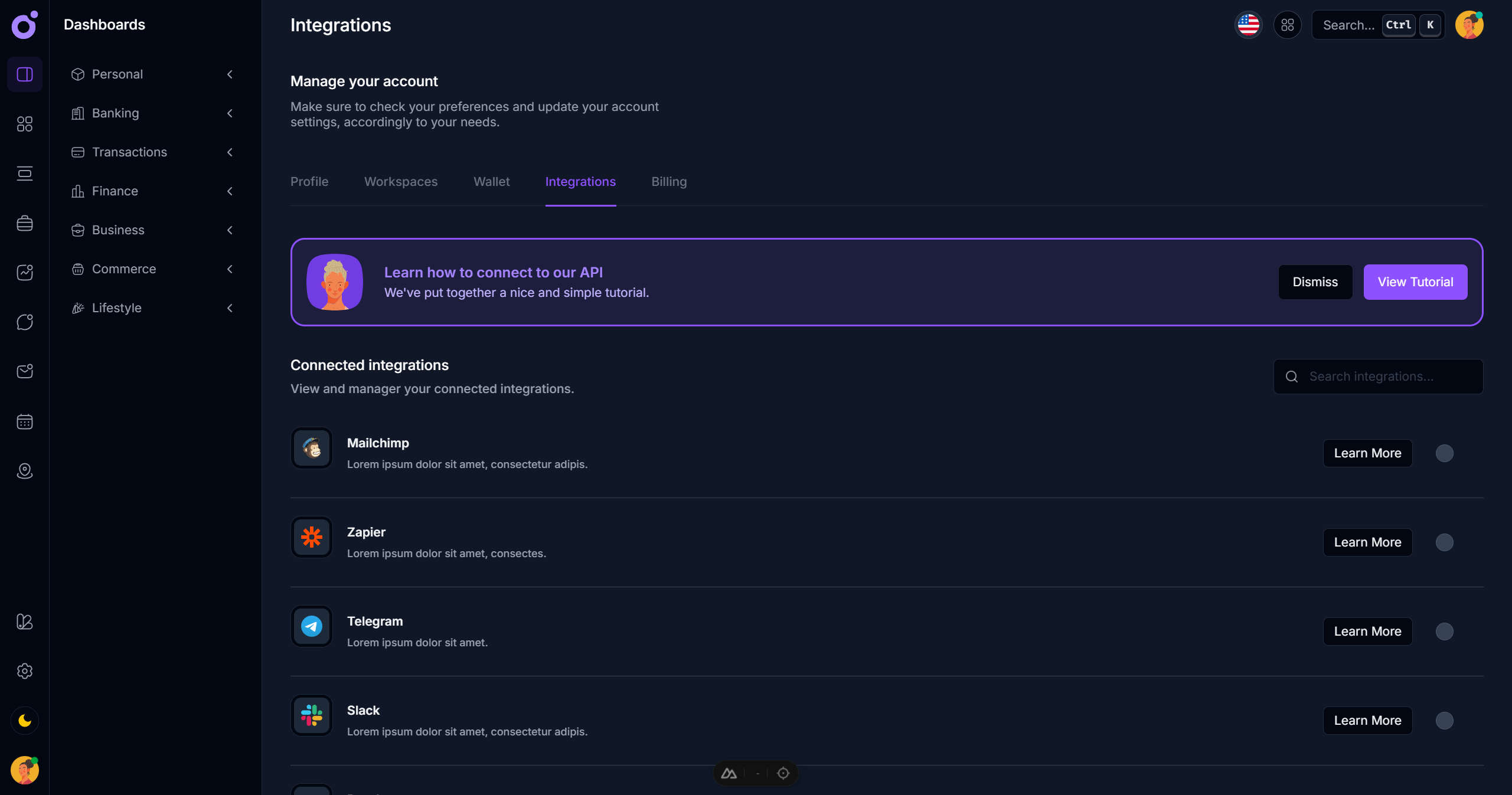Expand the Personal section
The width and height of the screenshot is (1512, 795).
pyautogui.click(x=230, y=74)
